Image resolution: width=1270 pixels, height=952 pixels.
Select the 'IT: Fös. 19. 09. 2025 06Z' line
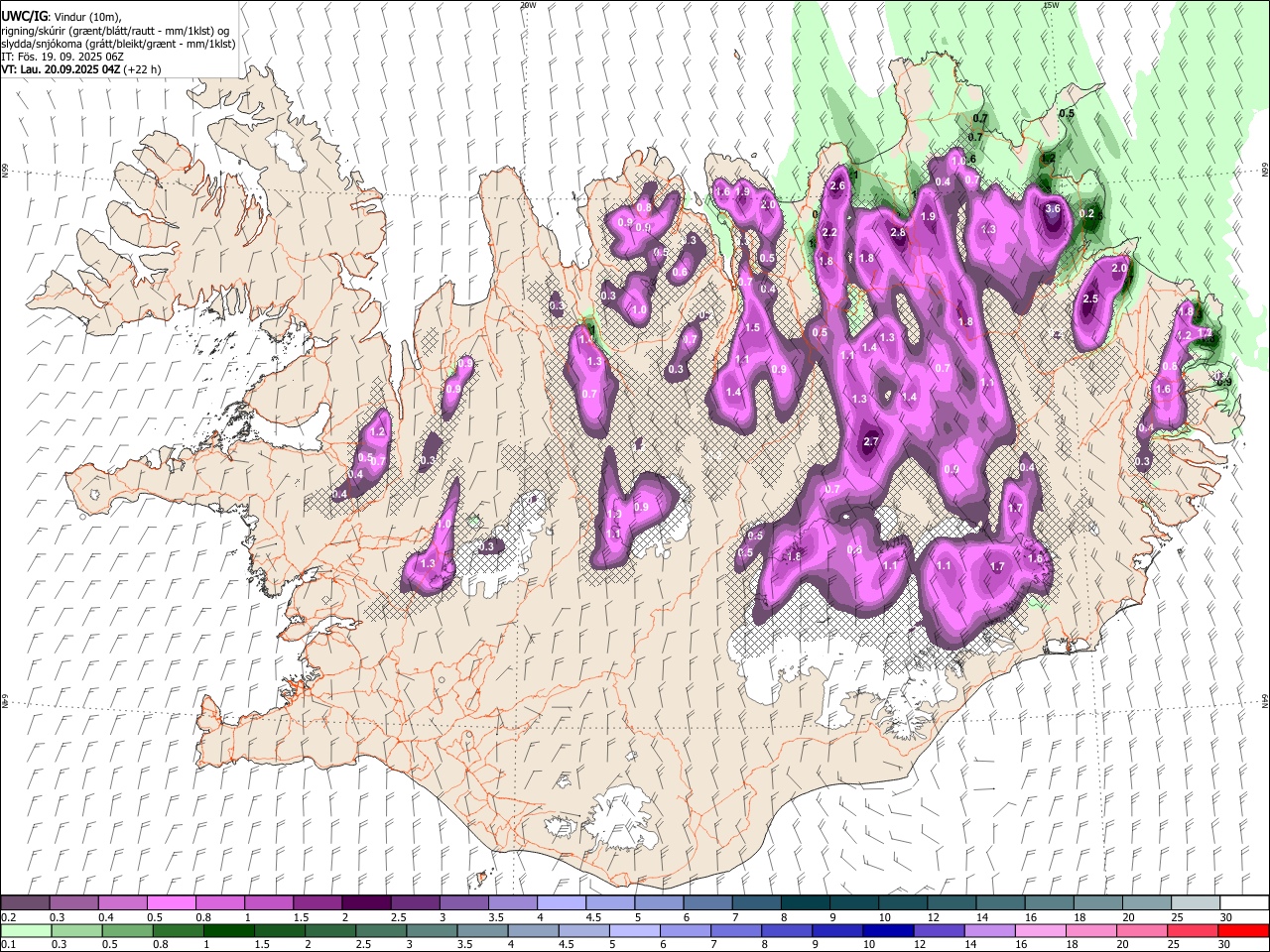(63, 57)
